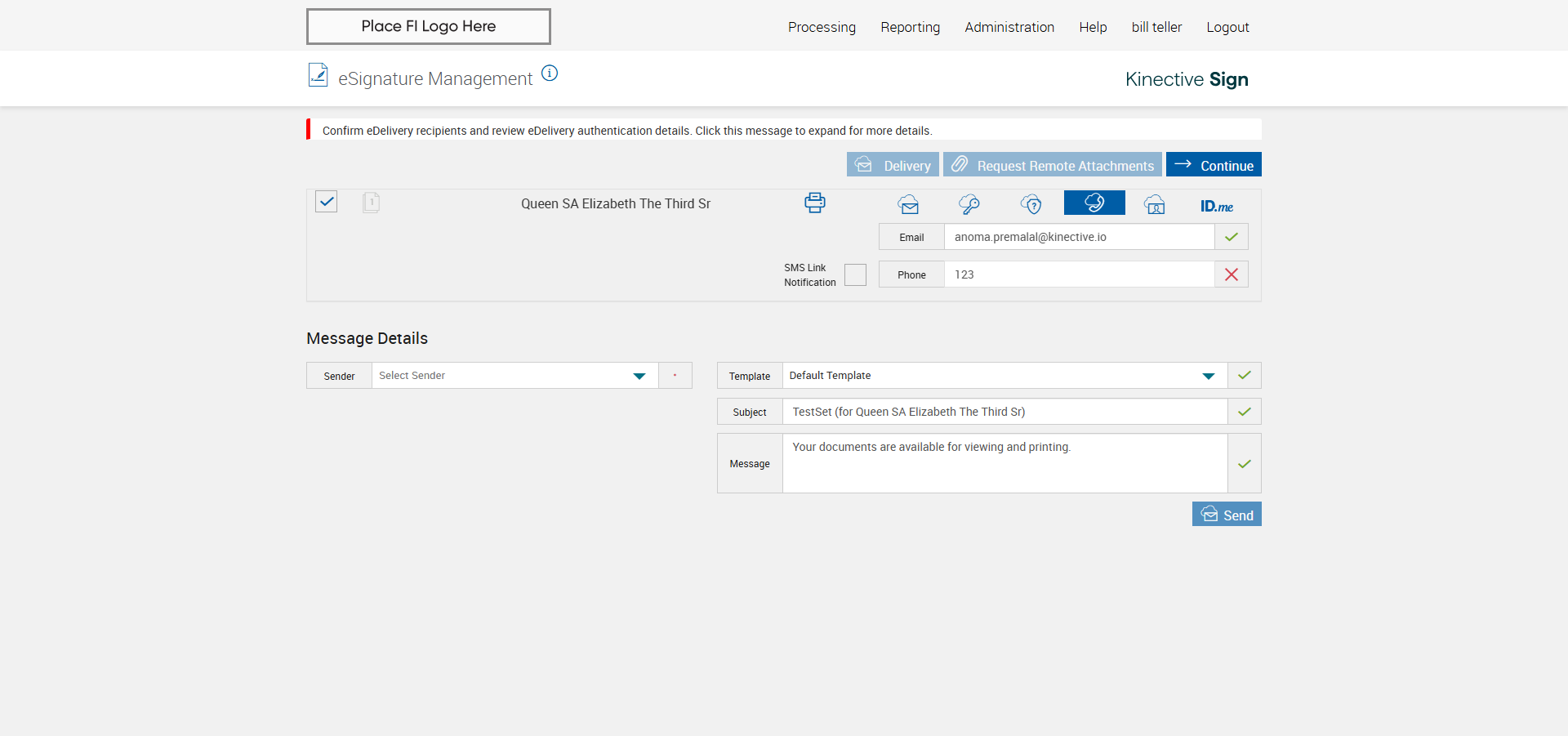The width and height of the screenshot is (1568, 736).
Task: Choose the cloud photo ID verification icon
Action: pos(1155,204)
